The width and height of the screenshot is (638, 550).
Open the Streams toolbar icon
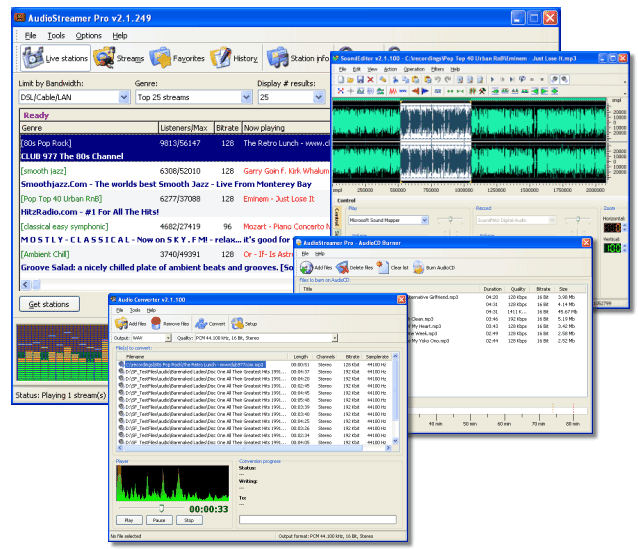119,58
